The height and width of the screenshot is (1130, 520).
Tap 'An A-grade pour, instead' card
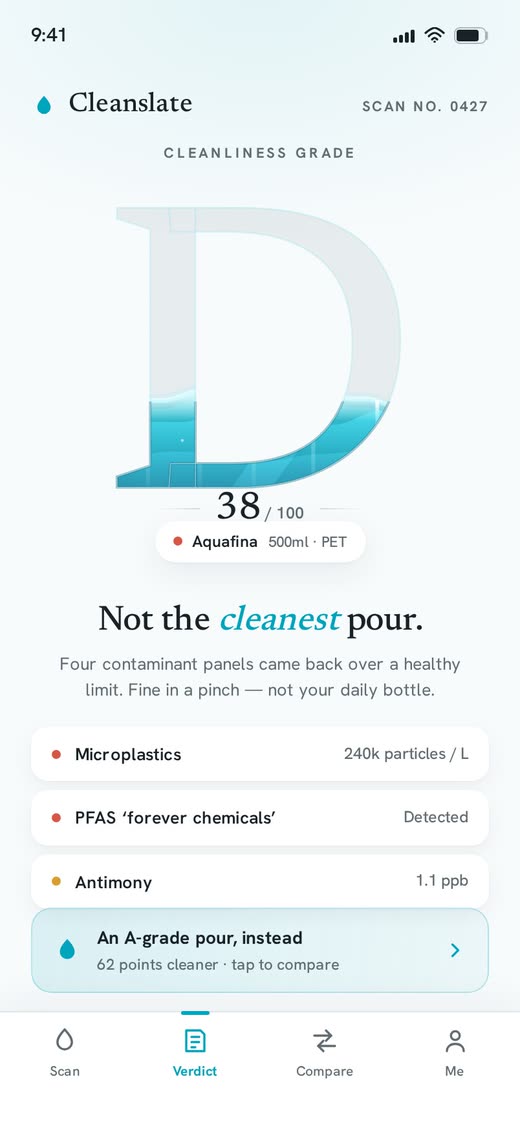[x=260, y=950]
